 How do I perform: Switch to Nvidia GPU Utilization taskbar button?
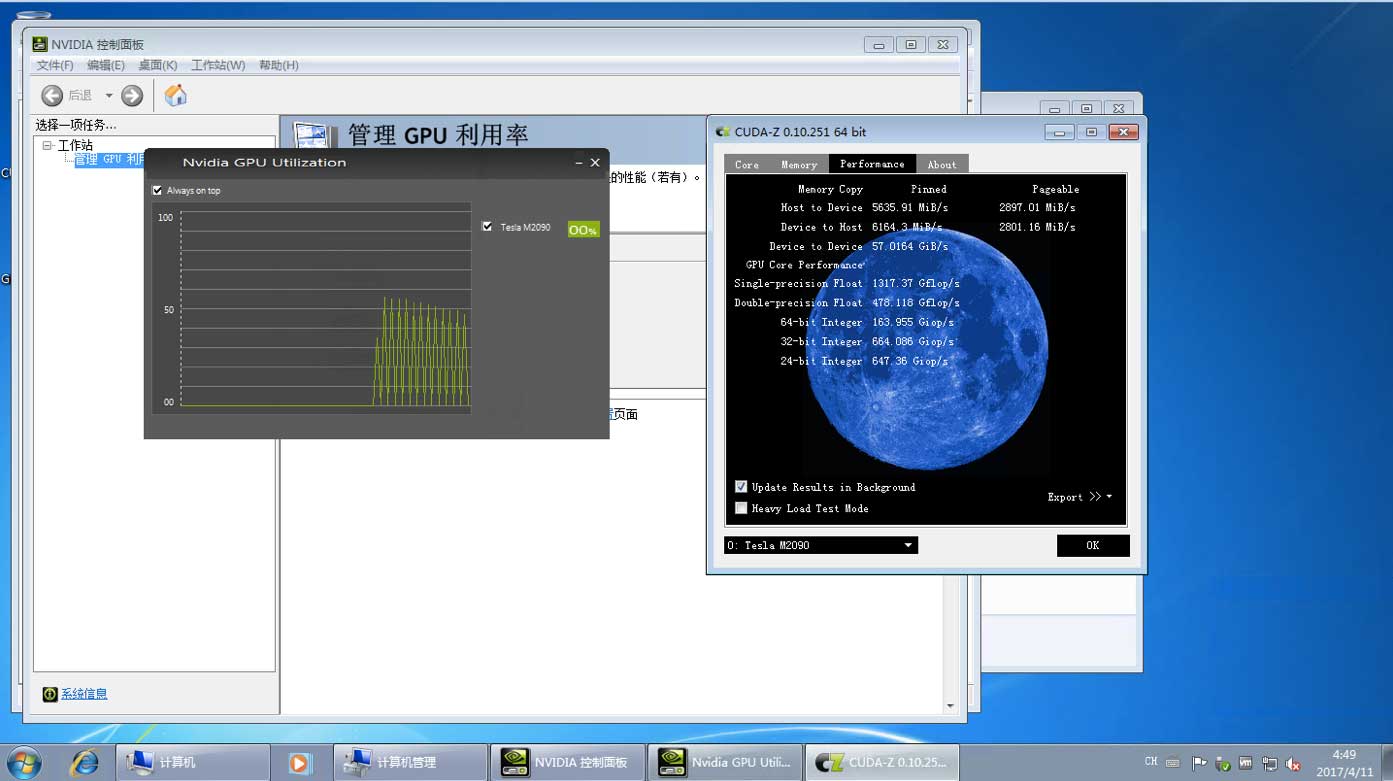tap(725, 762)
